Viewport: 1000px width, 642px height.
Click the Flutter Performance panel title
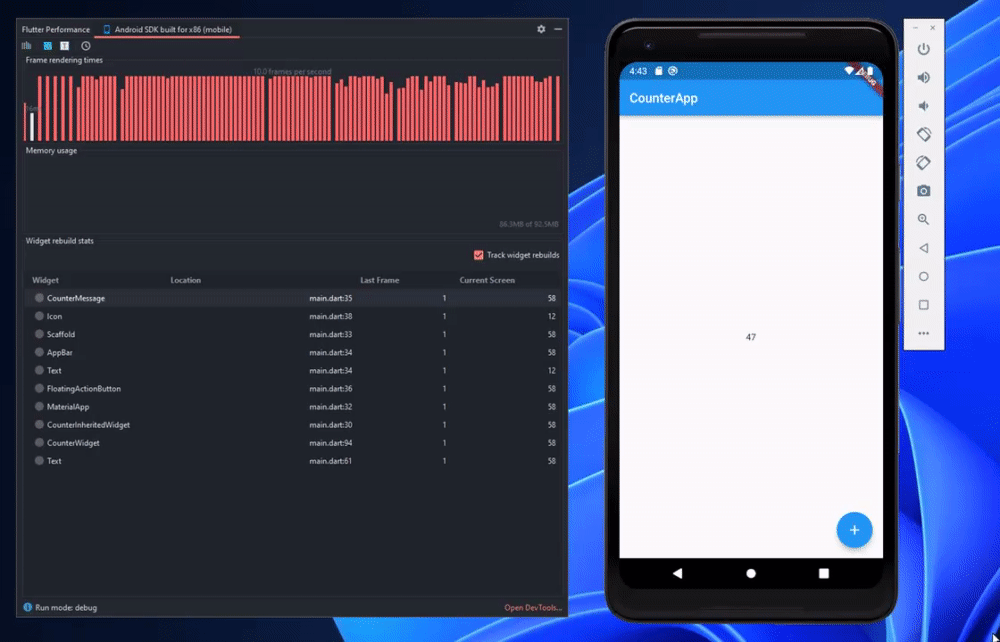56,29
